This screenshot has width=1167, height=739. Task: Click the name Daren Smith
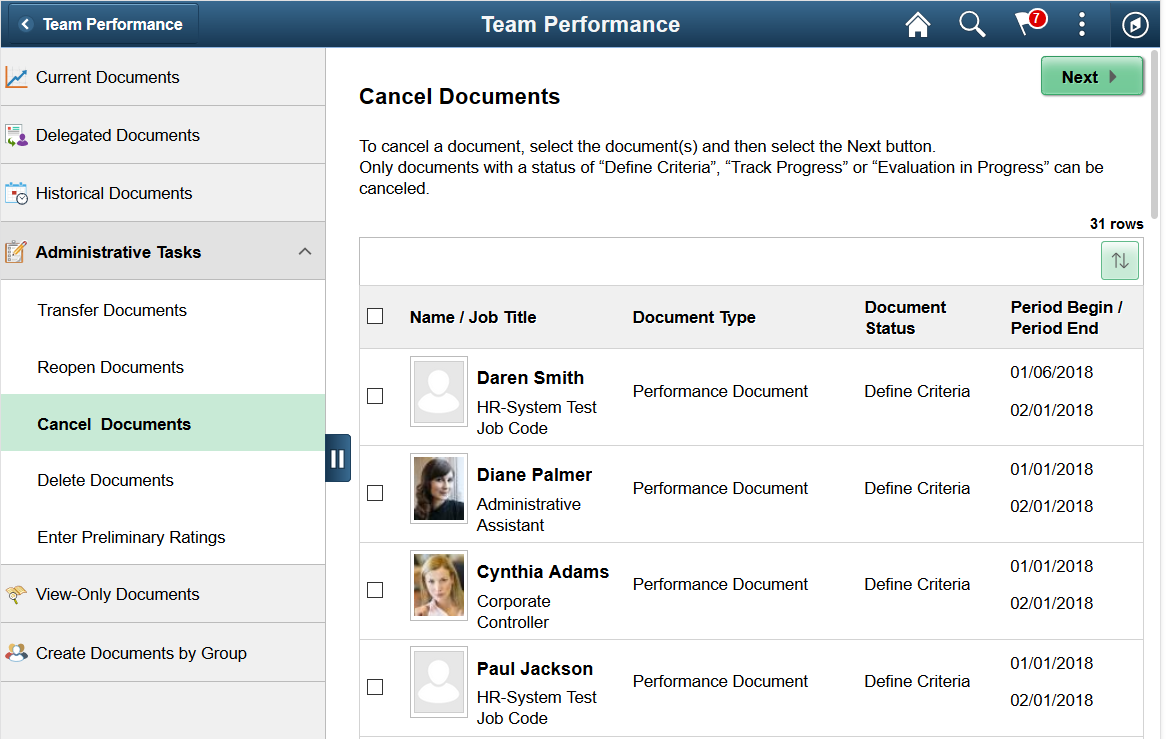pyautogui.click(x=530, y=378)
